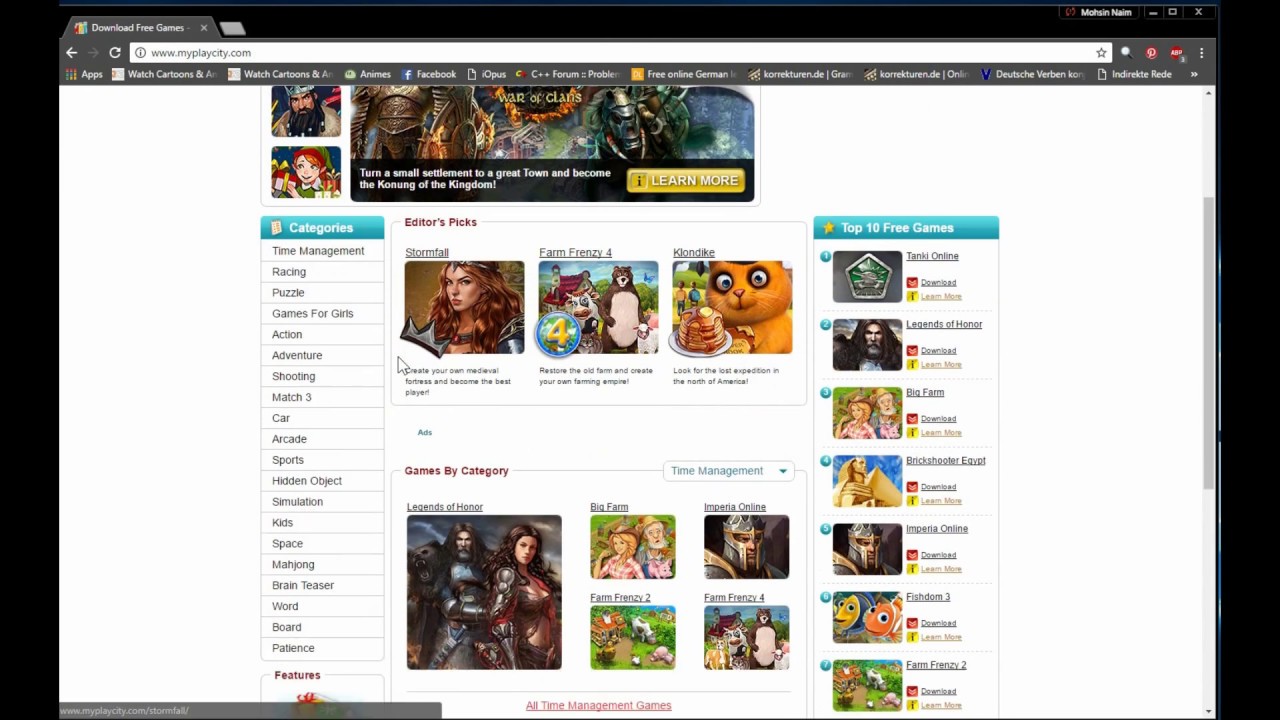Click the Tanki Online icon in Top 10
The image size is (1280, 720).
click(x=867, y=276)
